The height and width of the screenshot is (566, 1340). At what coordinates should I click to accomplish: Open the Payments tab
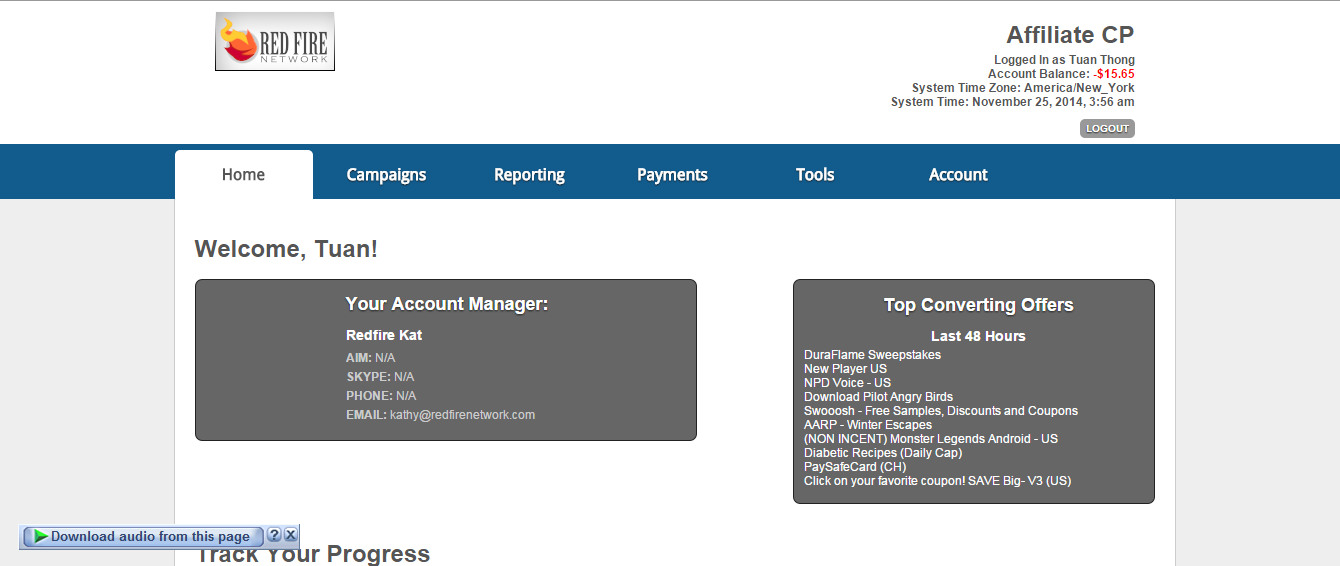point(672,174)
